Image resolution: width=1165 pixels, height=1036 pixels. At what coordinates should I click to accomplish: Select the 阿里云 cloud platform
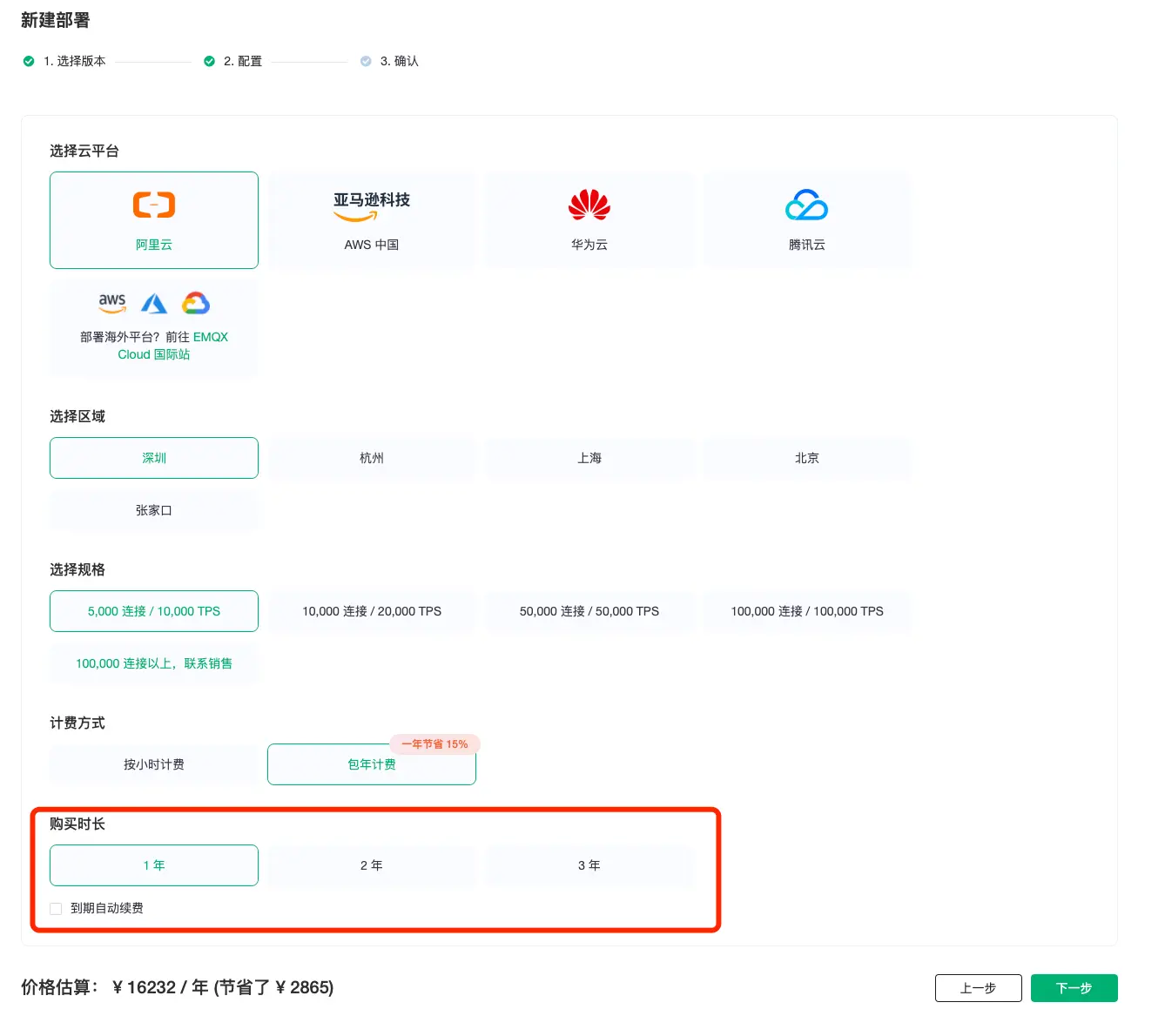pos(153,219)
